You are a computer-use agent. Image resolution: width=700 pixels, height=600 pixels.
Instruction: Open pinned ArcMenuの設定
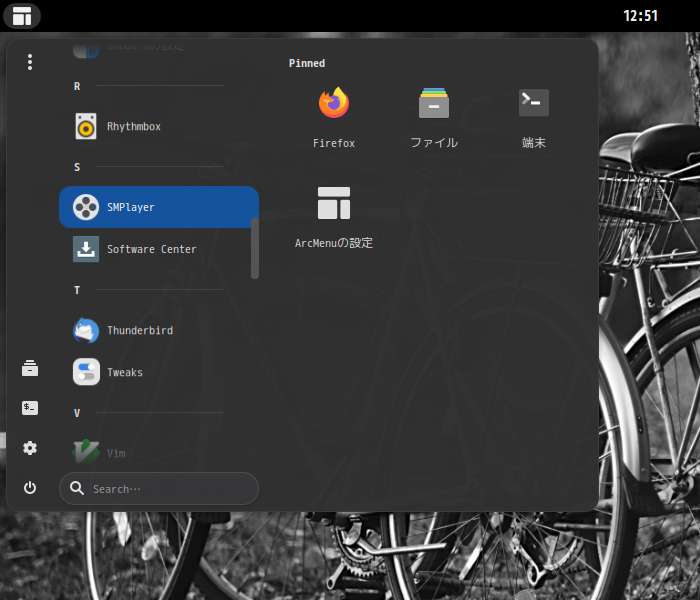pyautogui.click(x=334, y=218)
